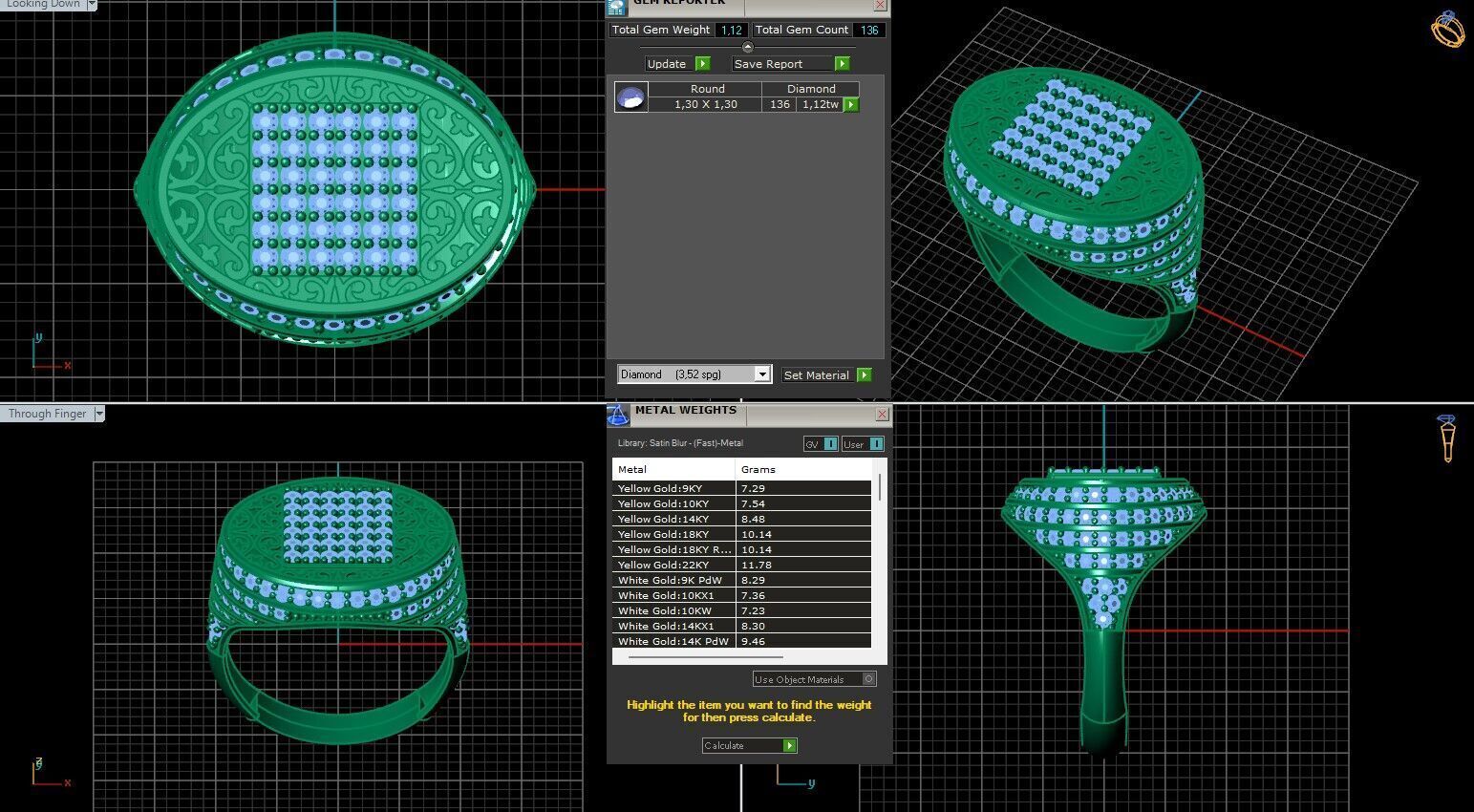Screen dimensions: 1474x812
Task: Click the gold ring icon in the perspective viewport
Action: 1447,29
